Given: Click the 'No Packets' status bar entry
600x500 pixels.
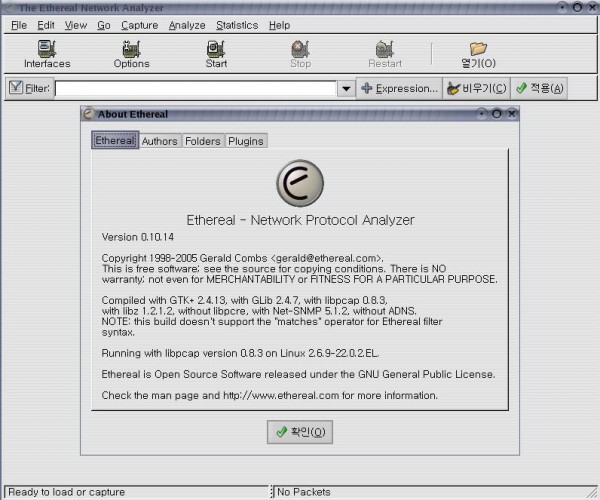Looking at the screenshot, I should (x=304, y=492).
